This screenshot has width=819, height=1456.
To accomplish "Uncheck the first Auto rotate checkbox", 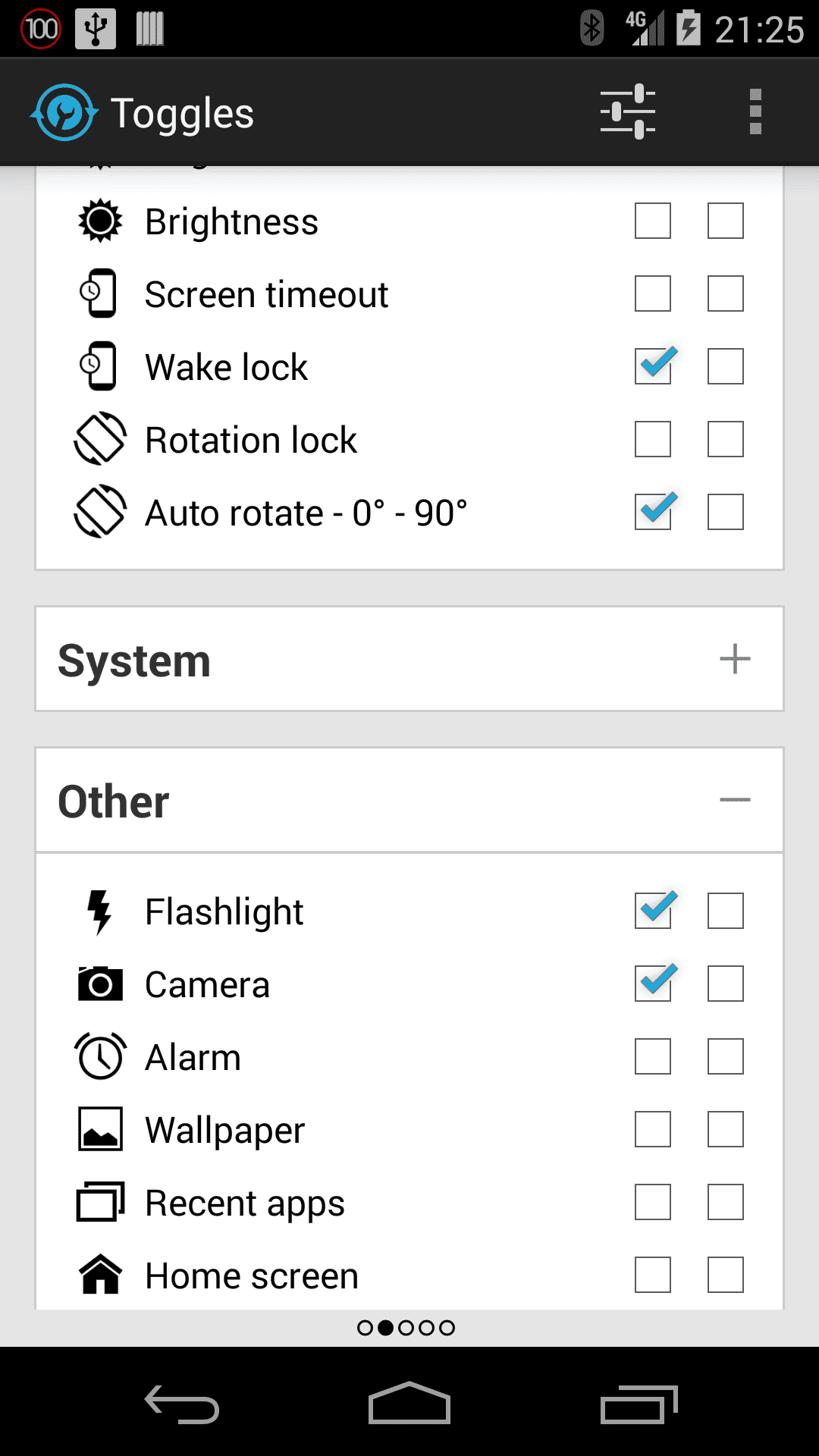I will pos(653,512).
